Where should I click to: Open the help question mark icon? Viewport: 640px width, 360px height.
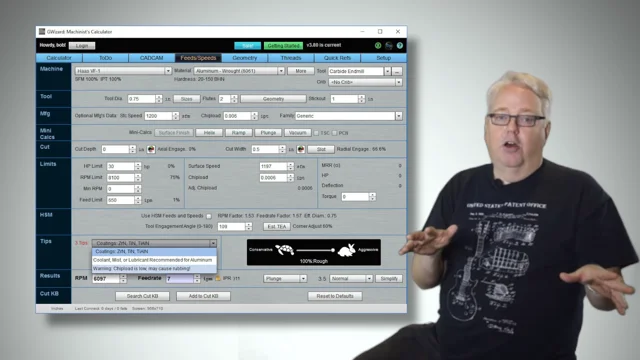click(400, 45)
